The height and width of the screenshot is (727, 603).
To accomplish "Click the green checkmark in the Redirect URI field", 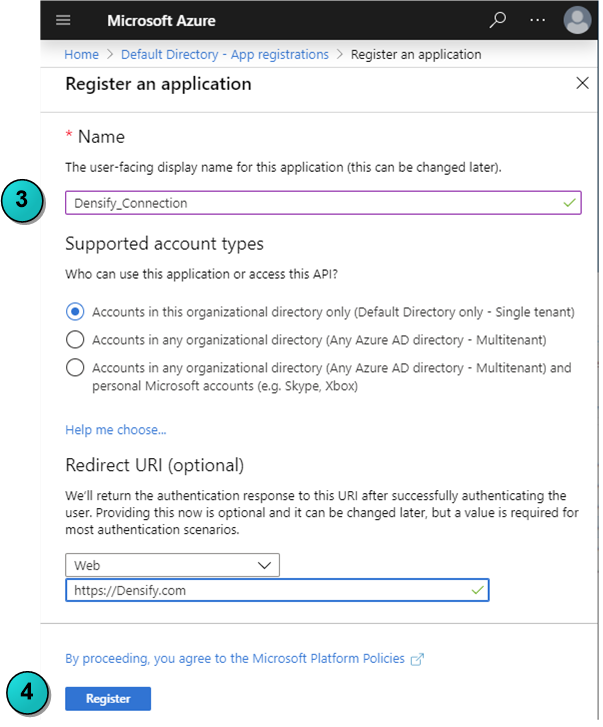I will pos(477,590).
